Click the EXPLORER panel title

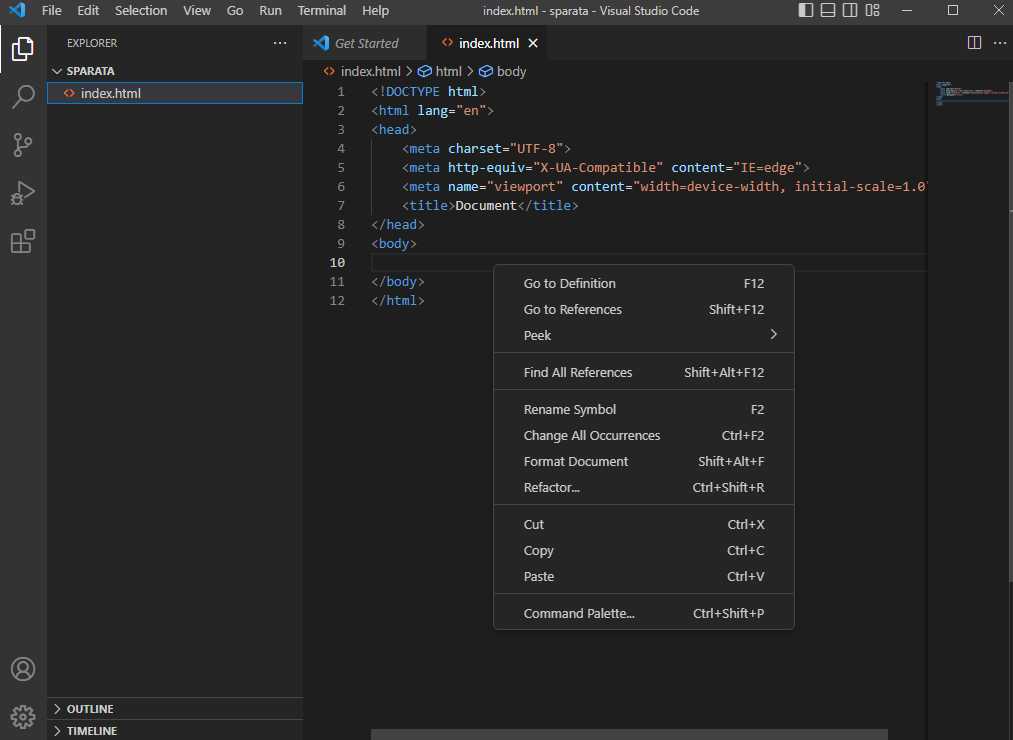[92, 43]
